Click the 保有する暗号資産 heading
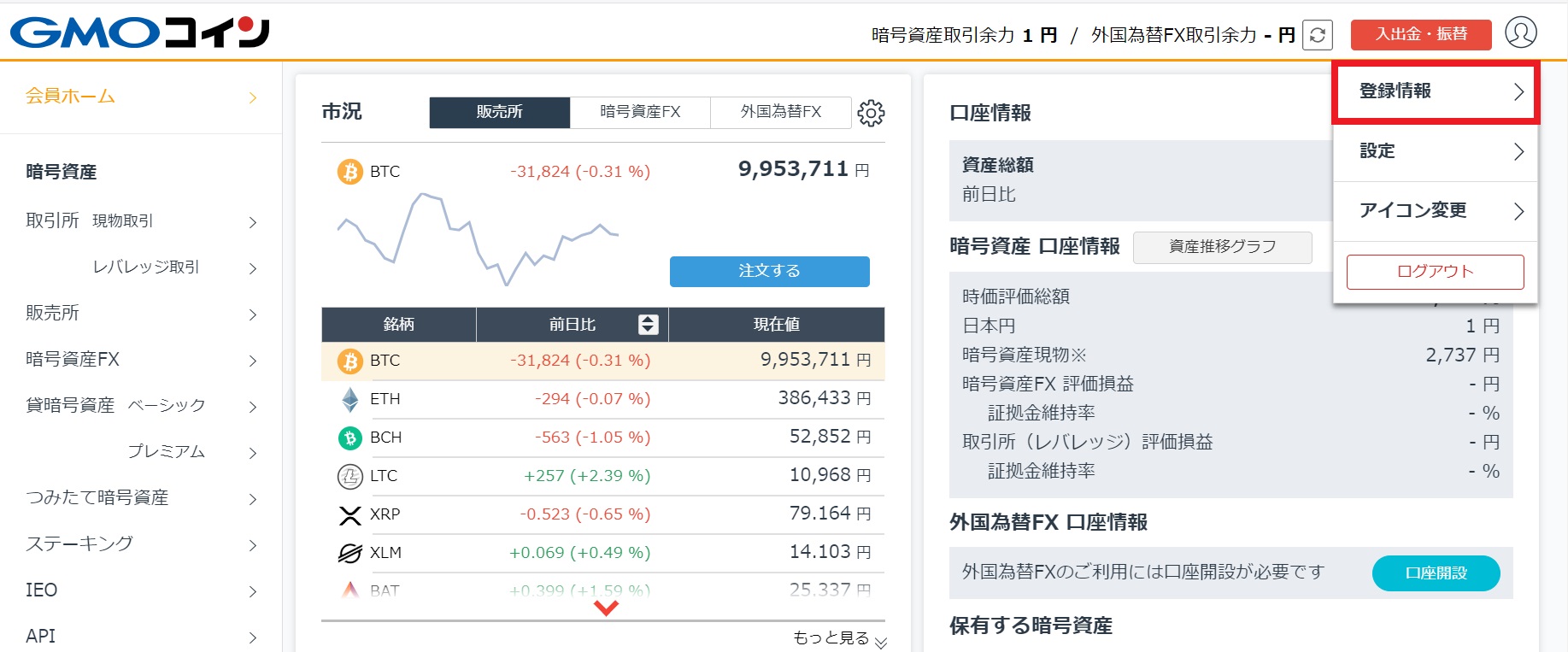Screen dimensions: 1568x652 click(1031, 626)
